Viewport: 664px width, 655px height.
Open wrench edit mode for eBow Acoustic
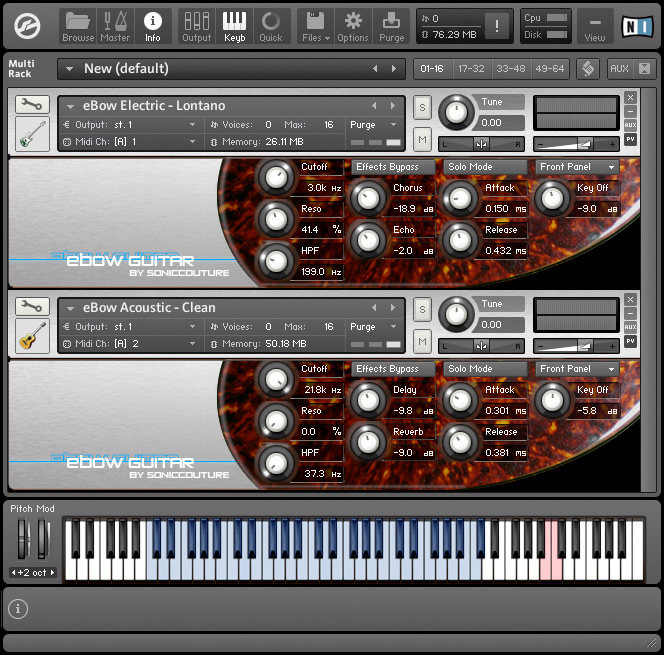click(x=32, y=306)
